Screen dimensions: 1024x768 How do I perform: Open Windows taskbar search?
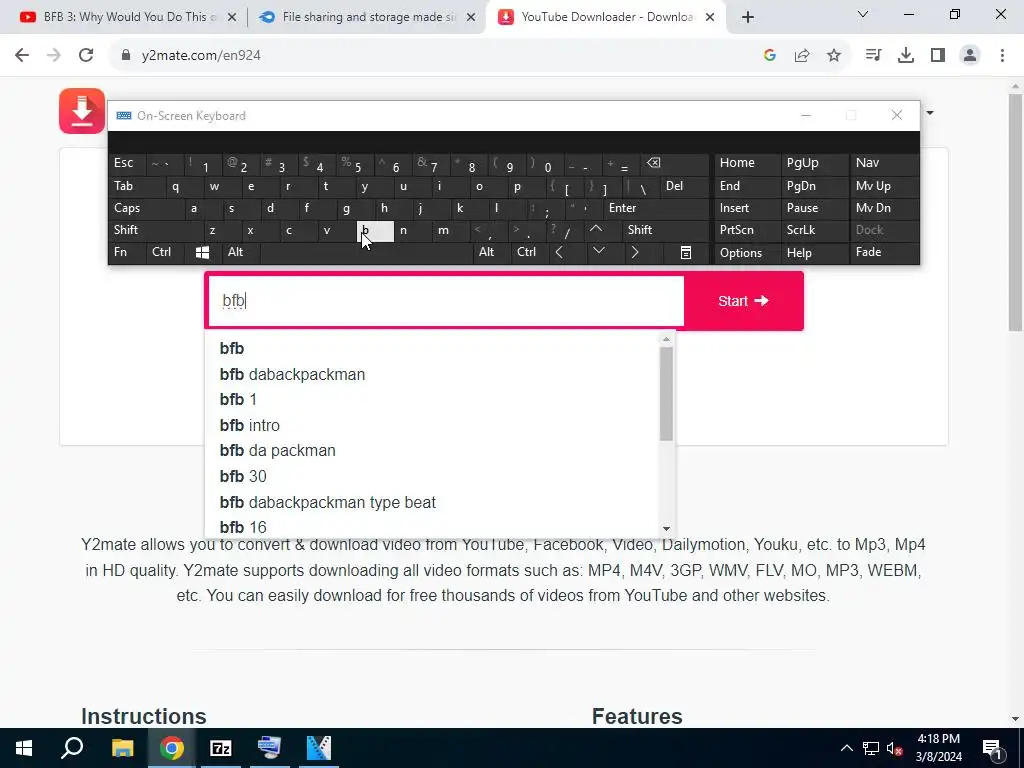tap(72, 748)
